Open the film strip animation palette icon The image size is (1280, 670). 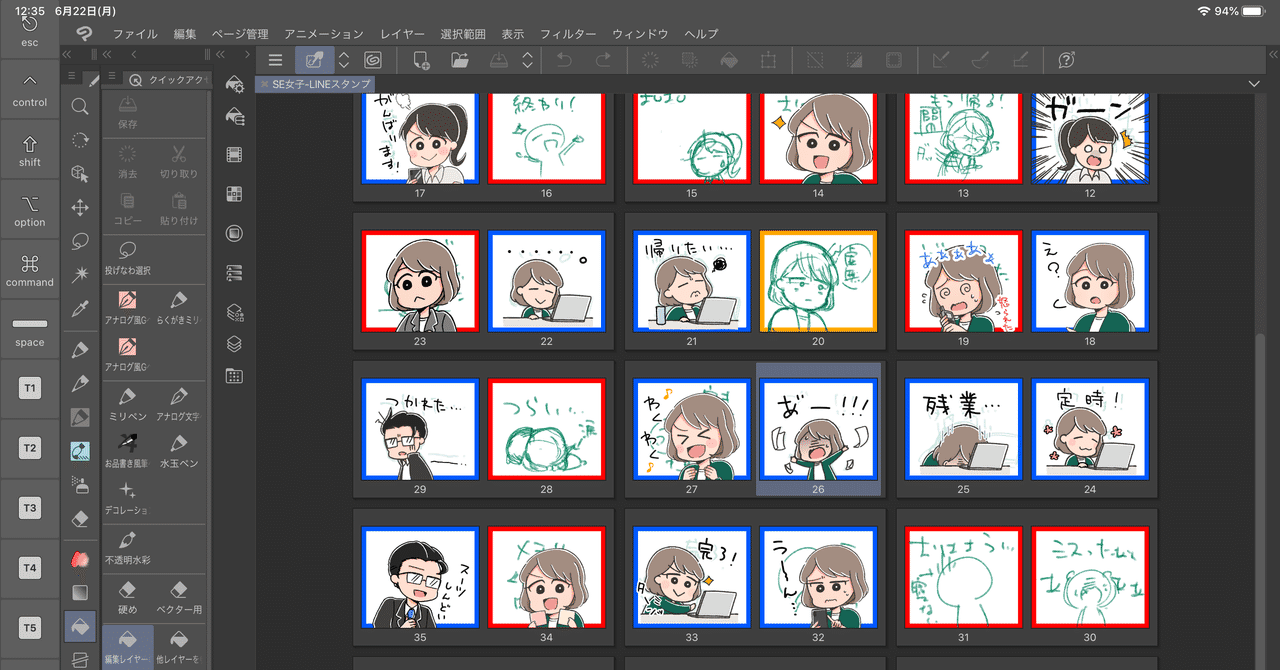(234, 154)
